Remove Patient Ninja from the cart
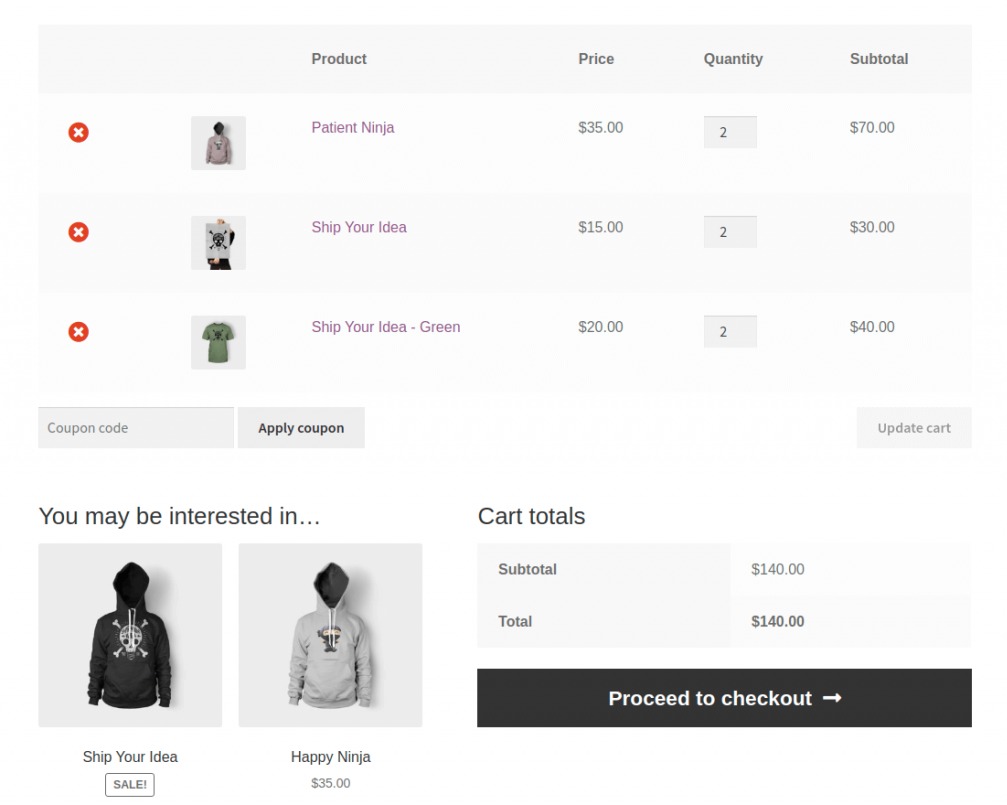This screenshot has width=1007, height=805. coord(78,132)
